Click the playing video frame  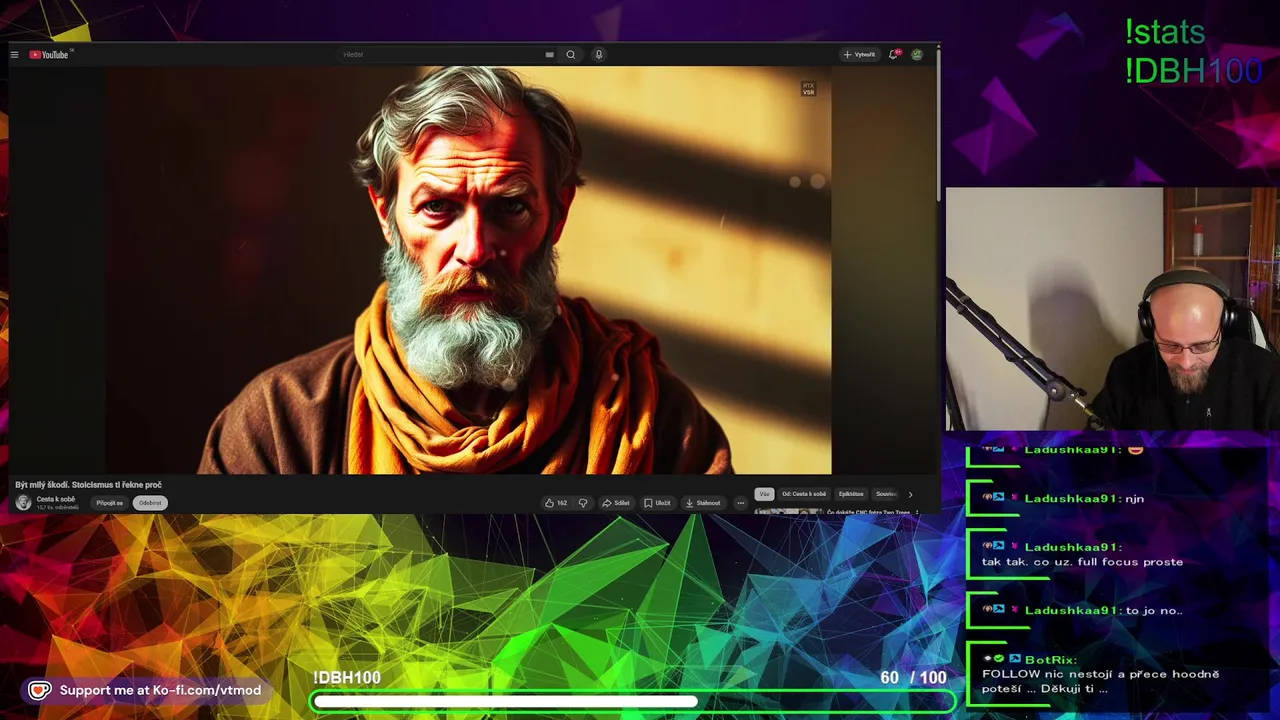click(x=469, y=270)
